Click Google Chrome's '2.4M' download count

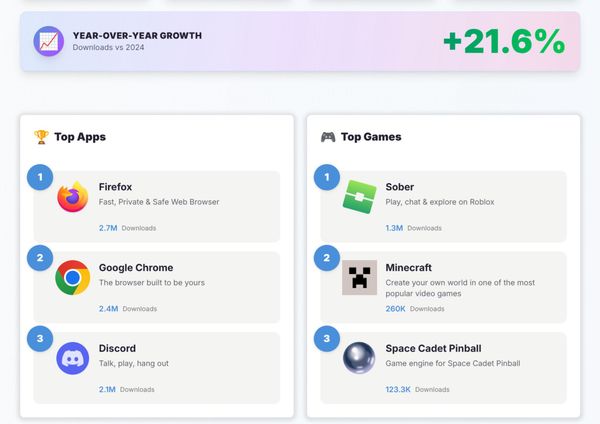pyautogui.click(x=108, y=308)
